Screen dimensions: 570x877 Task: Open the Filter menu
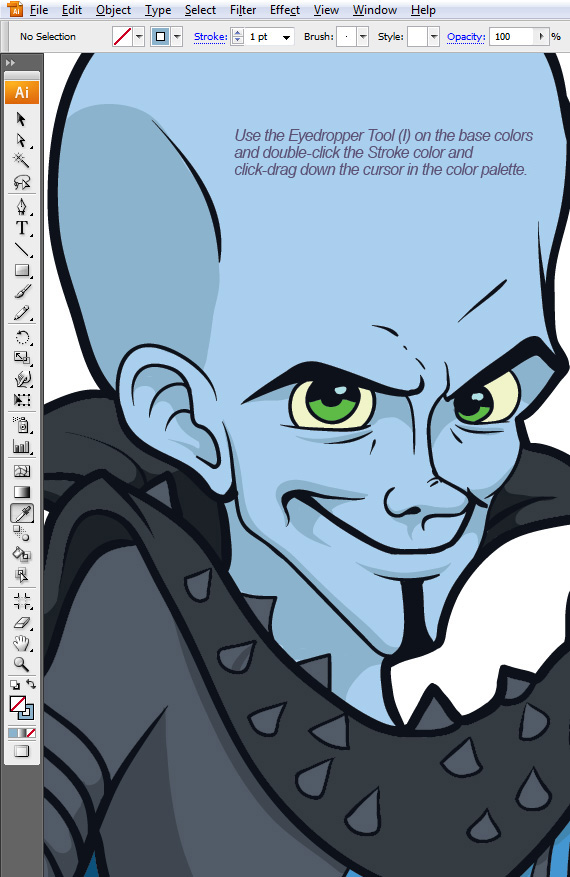coord(243,10)
